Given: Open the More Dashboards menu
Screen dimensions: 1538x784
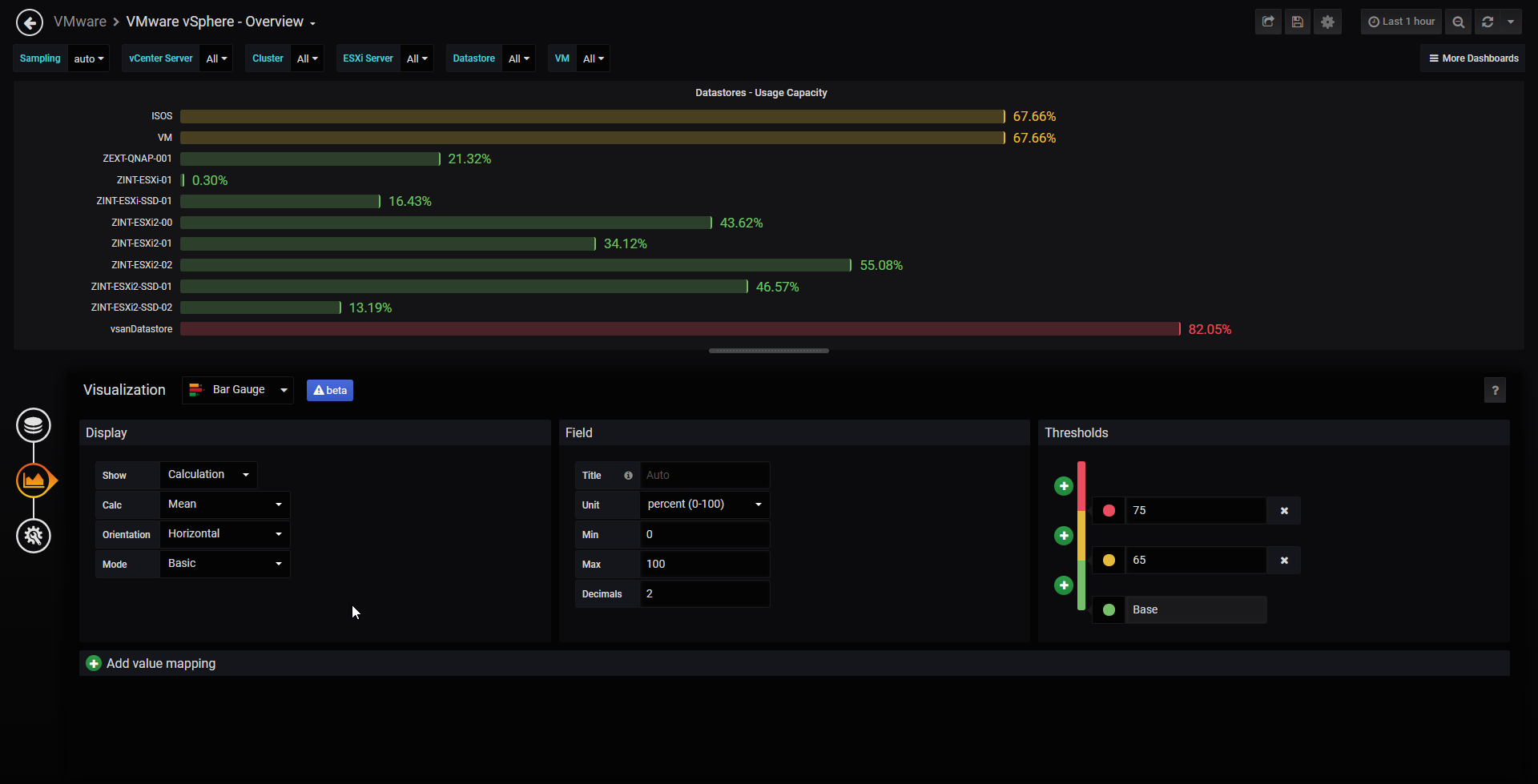Looking at the screenshot, I should 1473,58.
